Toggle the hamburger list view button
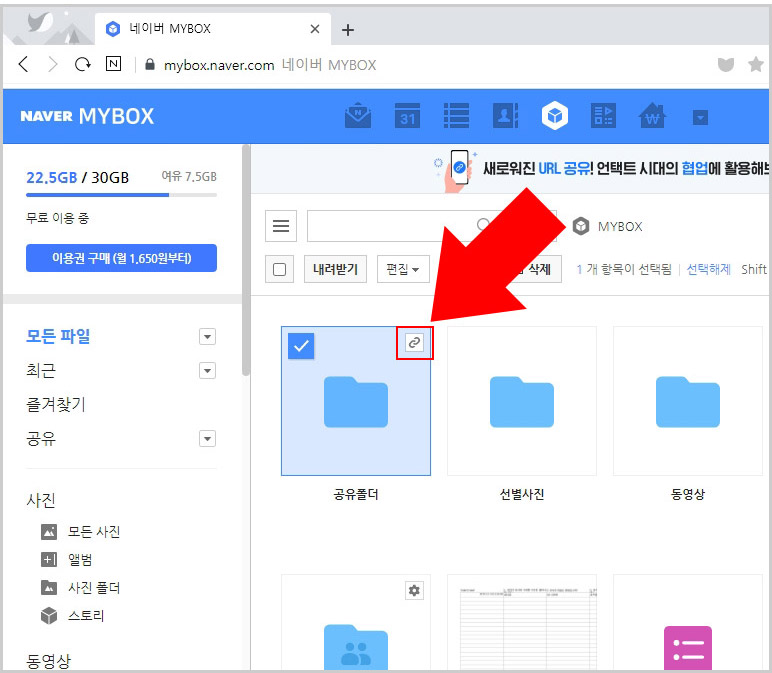Image resolution: width=772 pixels, height=673 pixels. [281, 226]
